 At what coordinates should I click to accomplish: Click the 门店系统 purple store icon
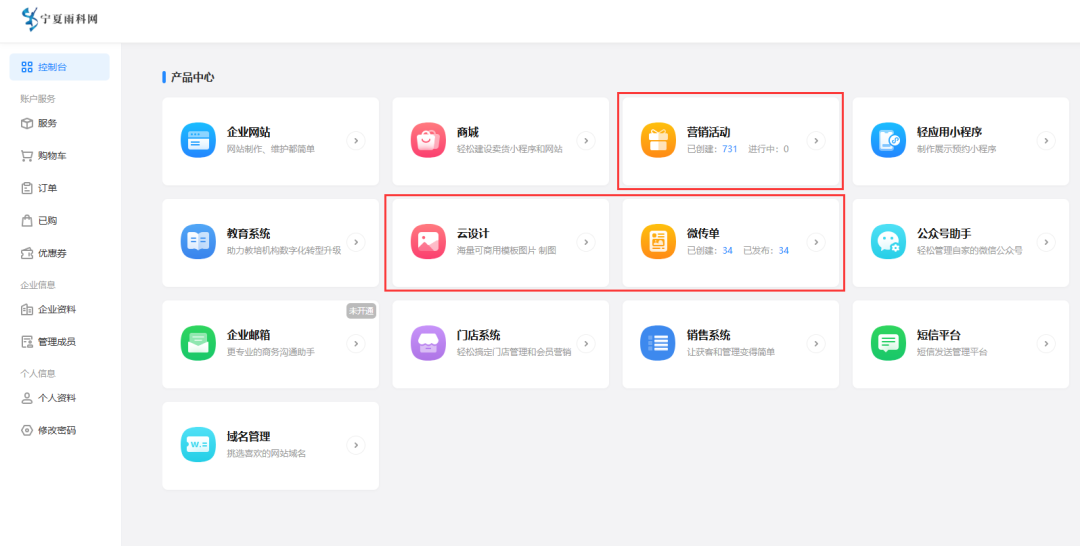[428, 343]
